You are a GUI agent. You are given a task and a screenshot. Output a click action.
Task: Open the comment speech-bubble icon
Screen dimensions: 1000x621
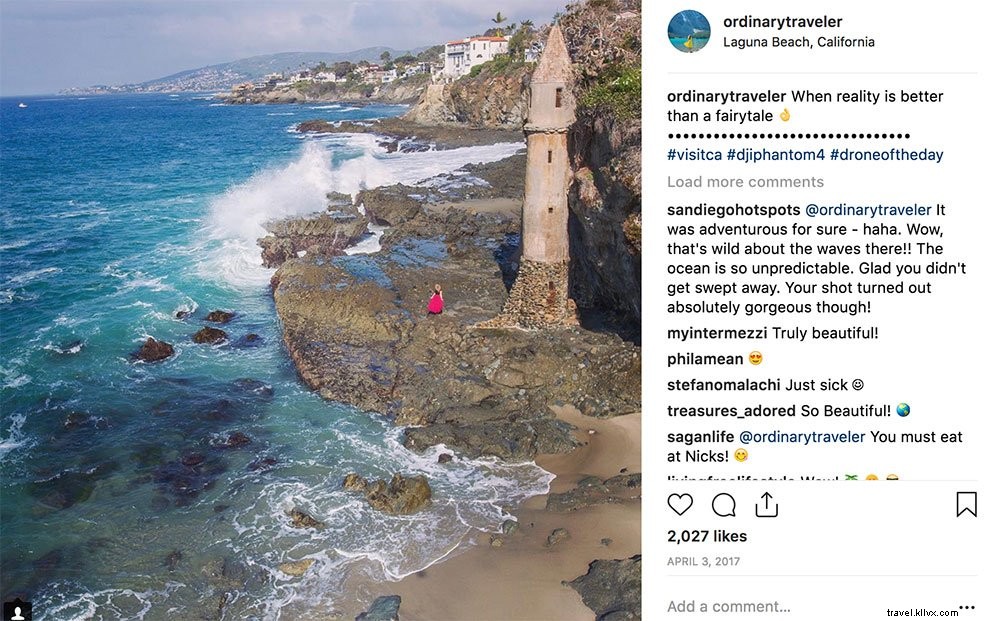(723, 505)
